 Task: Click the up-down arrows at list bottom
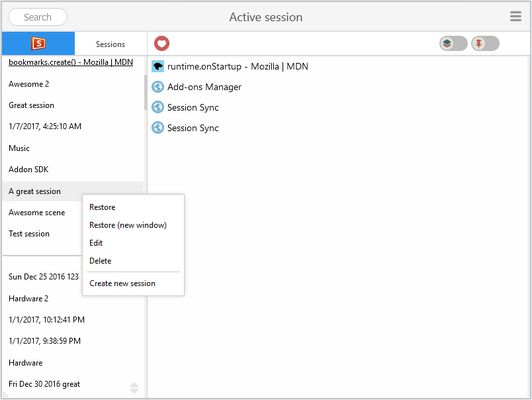coord(134,388)
